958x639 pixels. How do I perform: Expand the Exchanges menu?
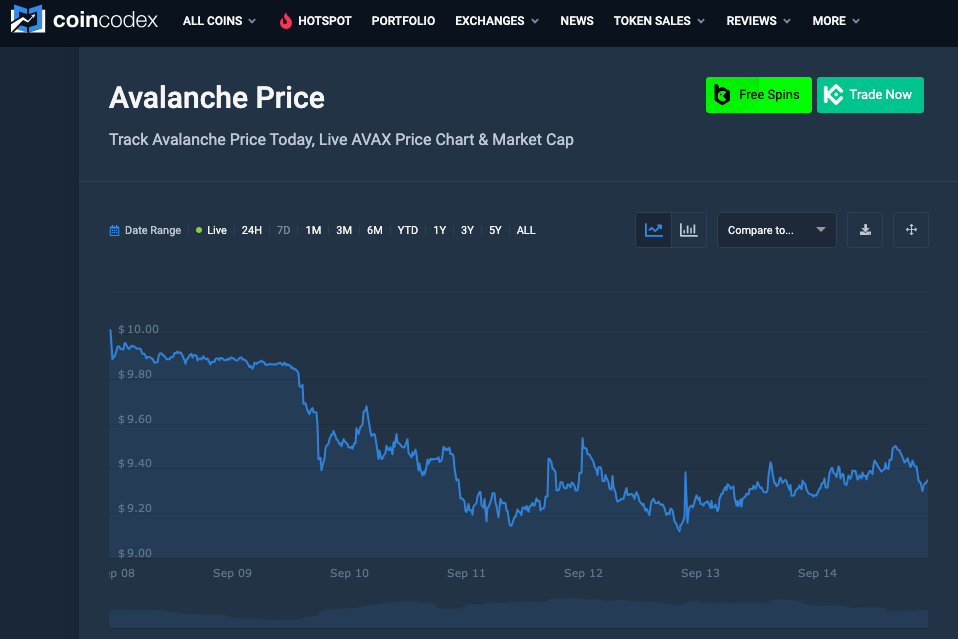pyautogui.click(x=497, y=21)
